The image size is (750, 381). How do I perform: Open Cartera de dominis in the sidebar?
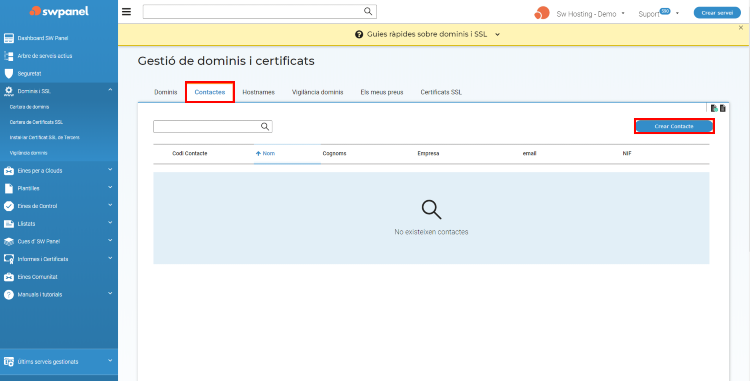(30, 107)
